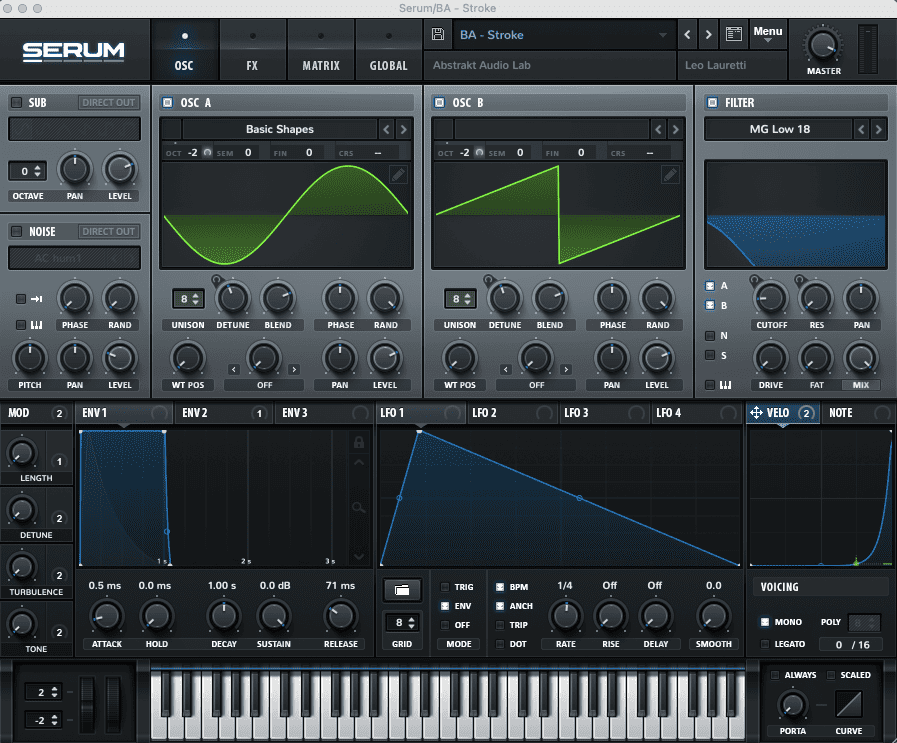Select next filter type after MG Low 18

pyautogui.click(x=879, y=129)
